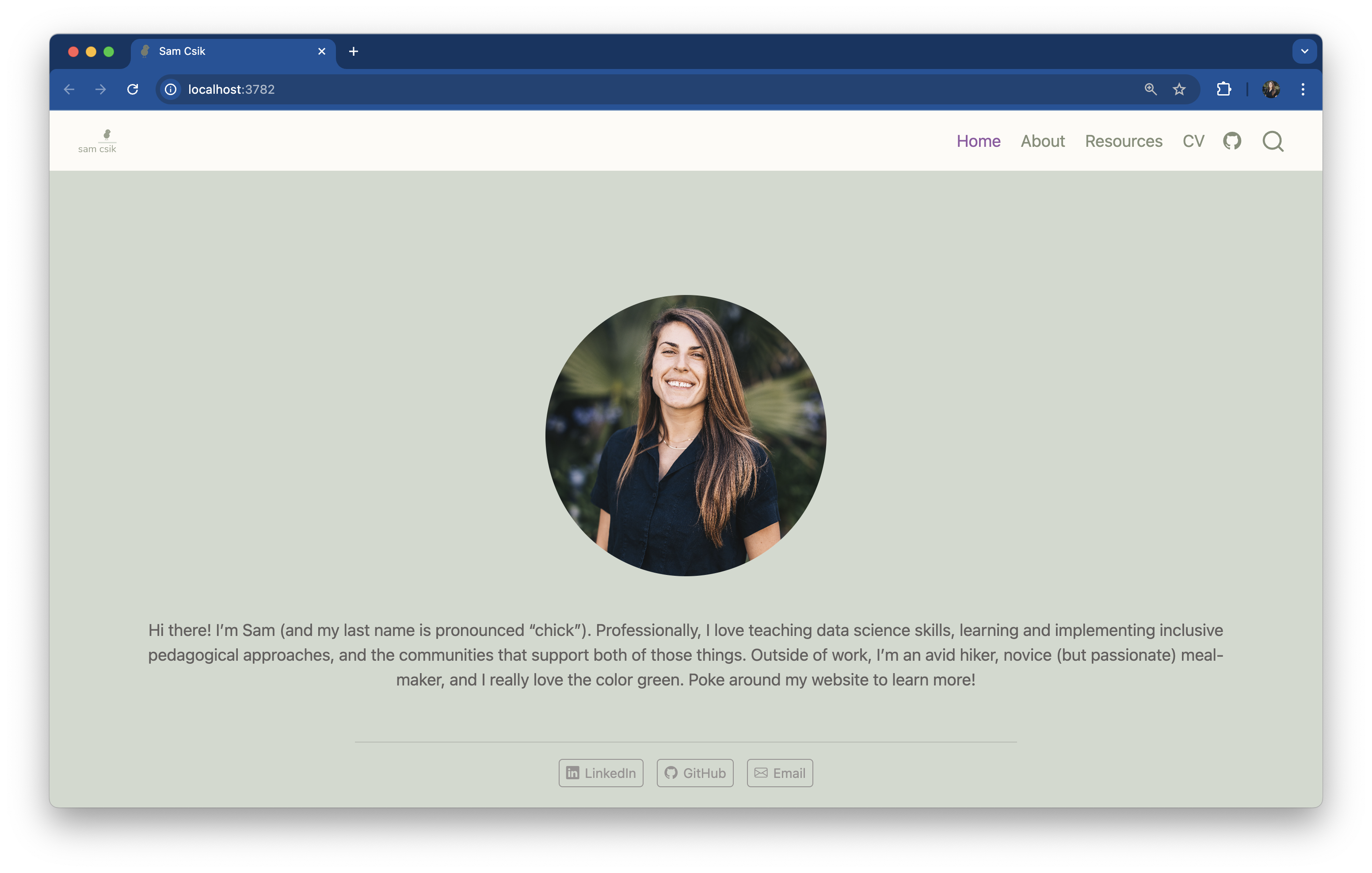Open the Resources nav item
The height and width of the screenshot is (873, 1372).
point(1123,142)
